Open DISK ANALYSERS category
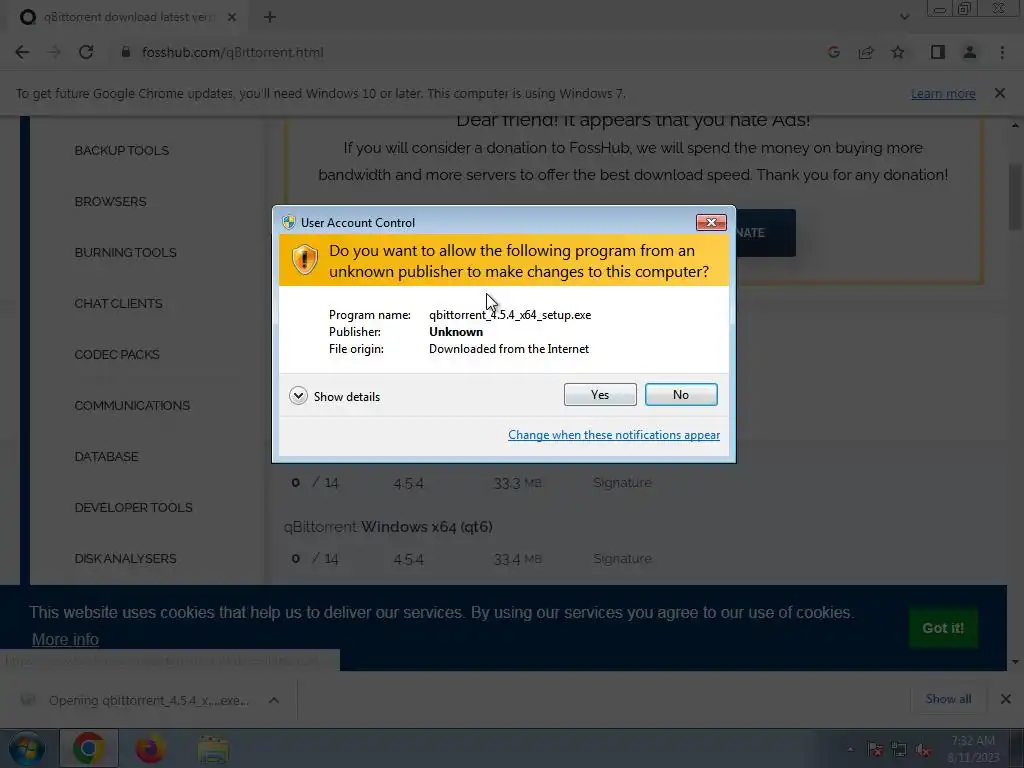This screenshot has height=768, width=1024. point(125,558)
